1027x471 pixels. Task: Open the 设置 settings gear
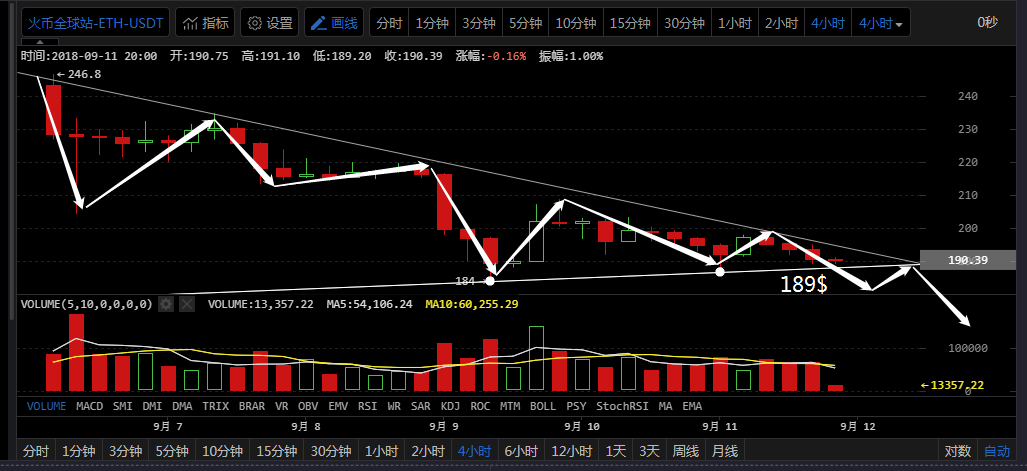pos(270,23)
